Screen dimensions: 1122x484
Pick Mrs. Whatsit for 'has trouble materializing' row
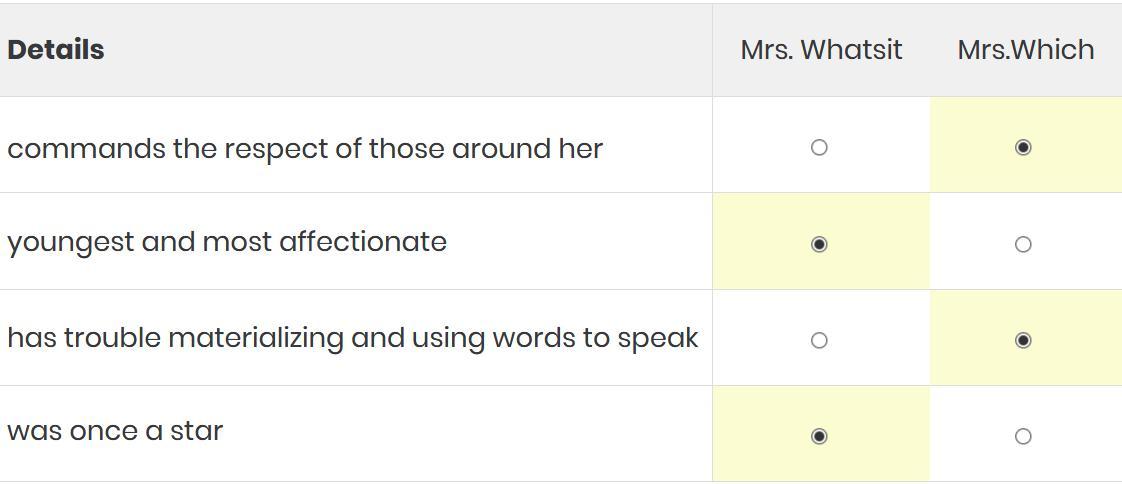819,340
